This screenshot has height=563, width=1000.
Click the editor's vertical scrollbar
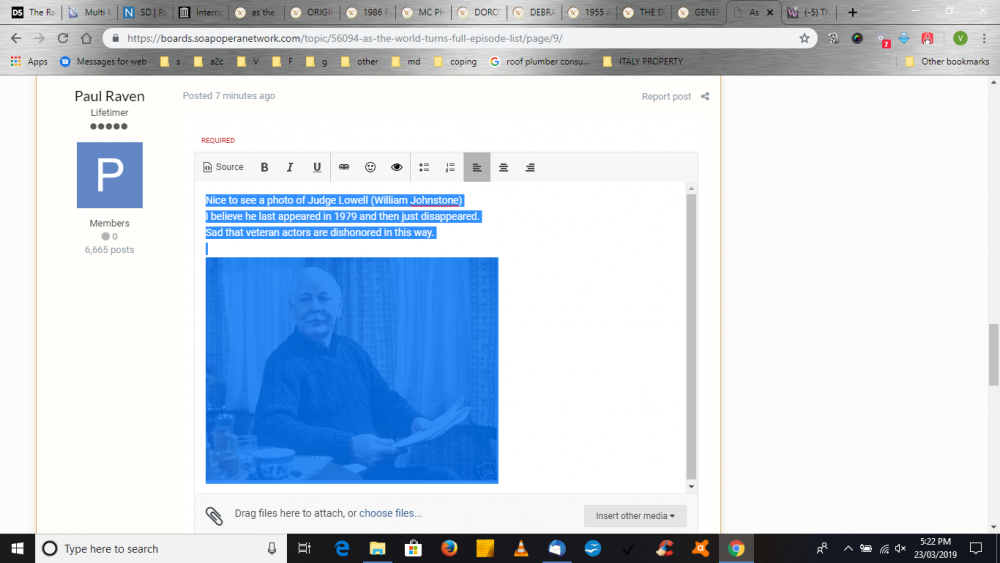point(690,330)
